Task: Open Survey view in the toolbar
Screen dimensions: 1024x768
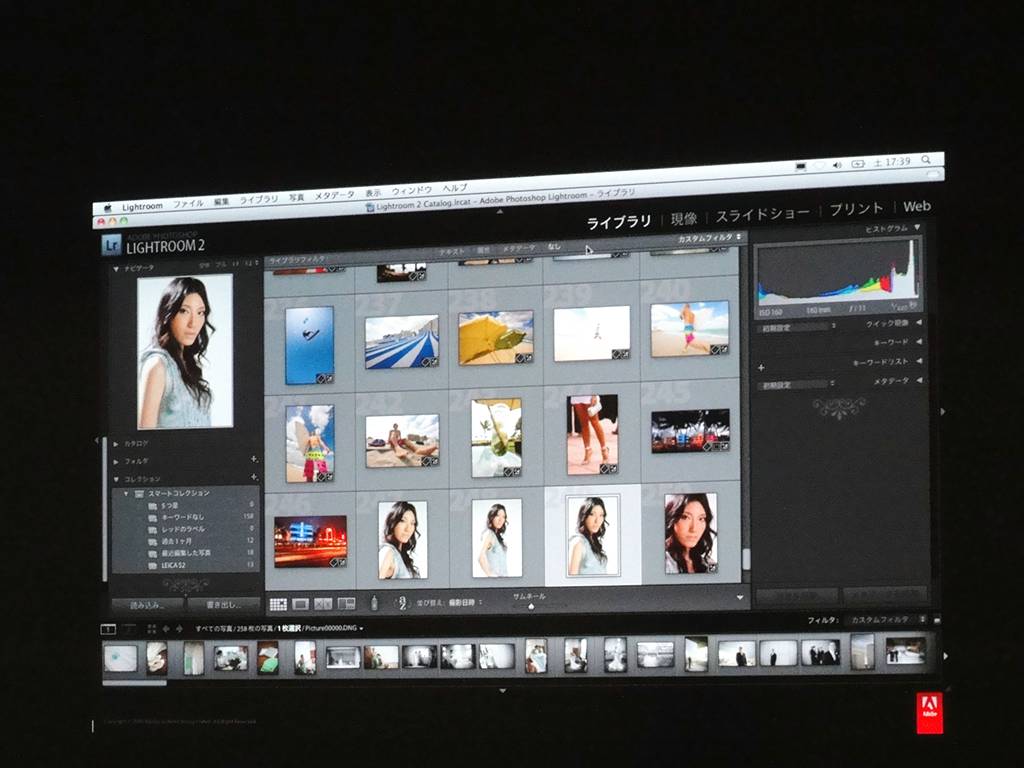Action: click(x=346, y=603)
